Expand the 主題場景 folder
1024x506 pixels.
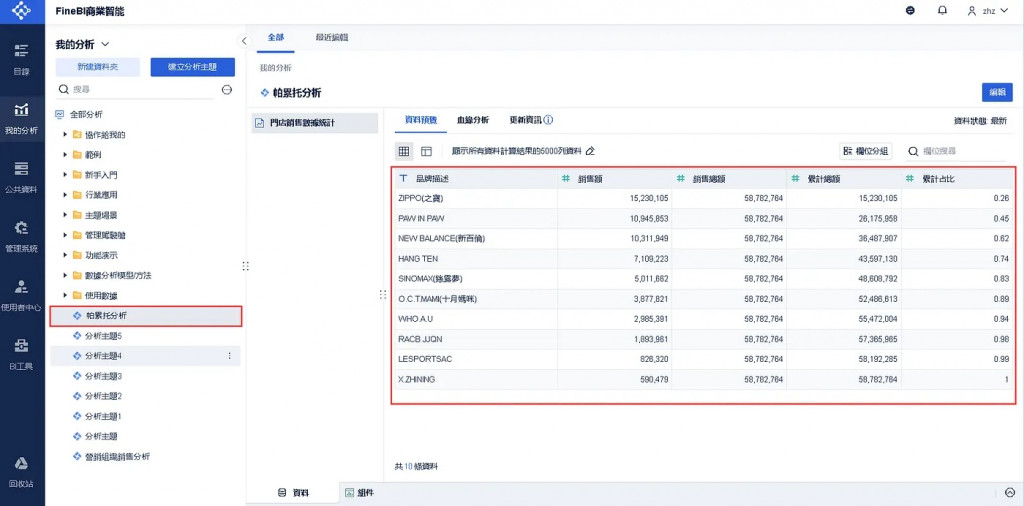[65, 215]
